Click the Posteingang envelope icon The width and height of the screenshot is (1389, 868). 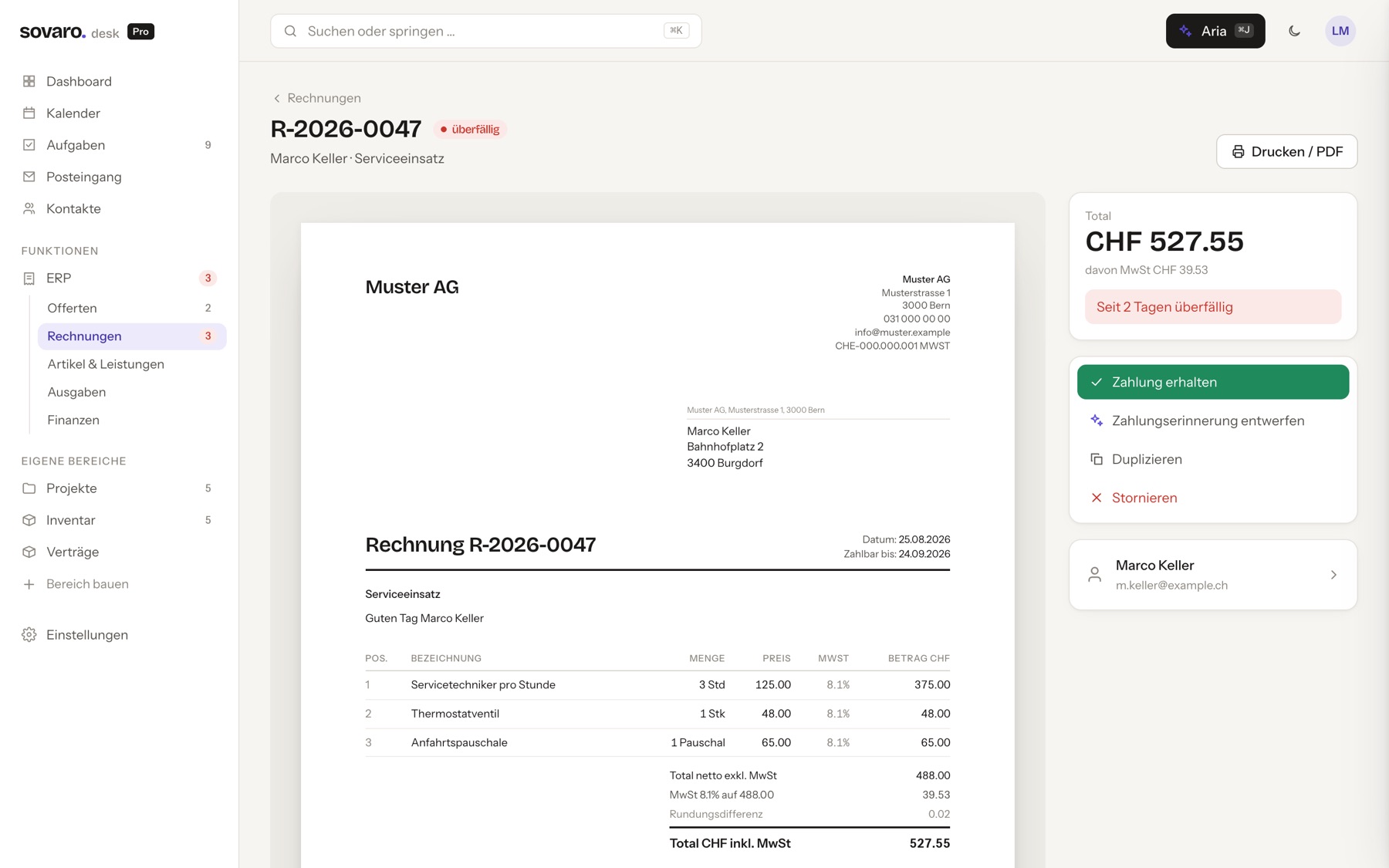pyautogui.click(x=29, y=177)
